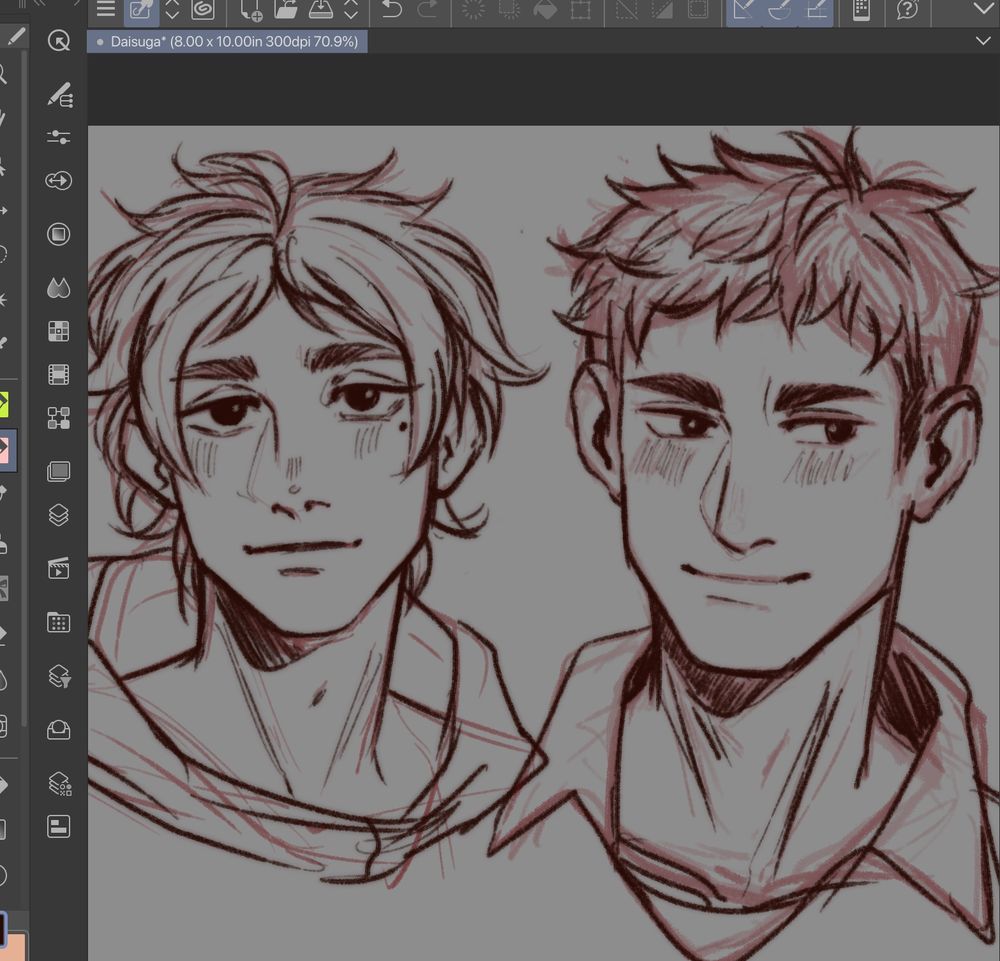Create a new document with the New icon
This screenshot has height=961, width=1000.
(x=251, y=10)
